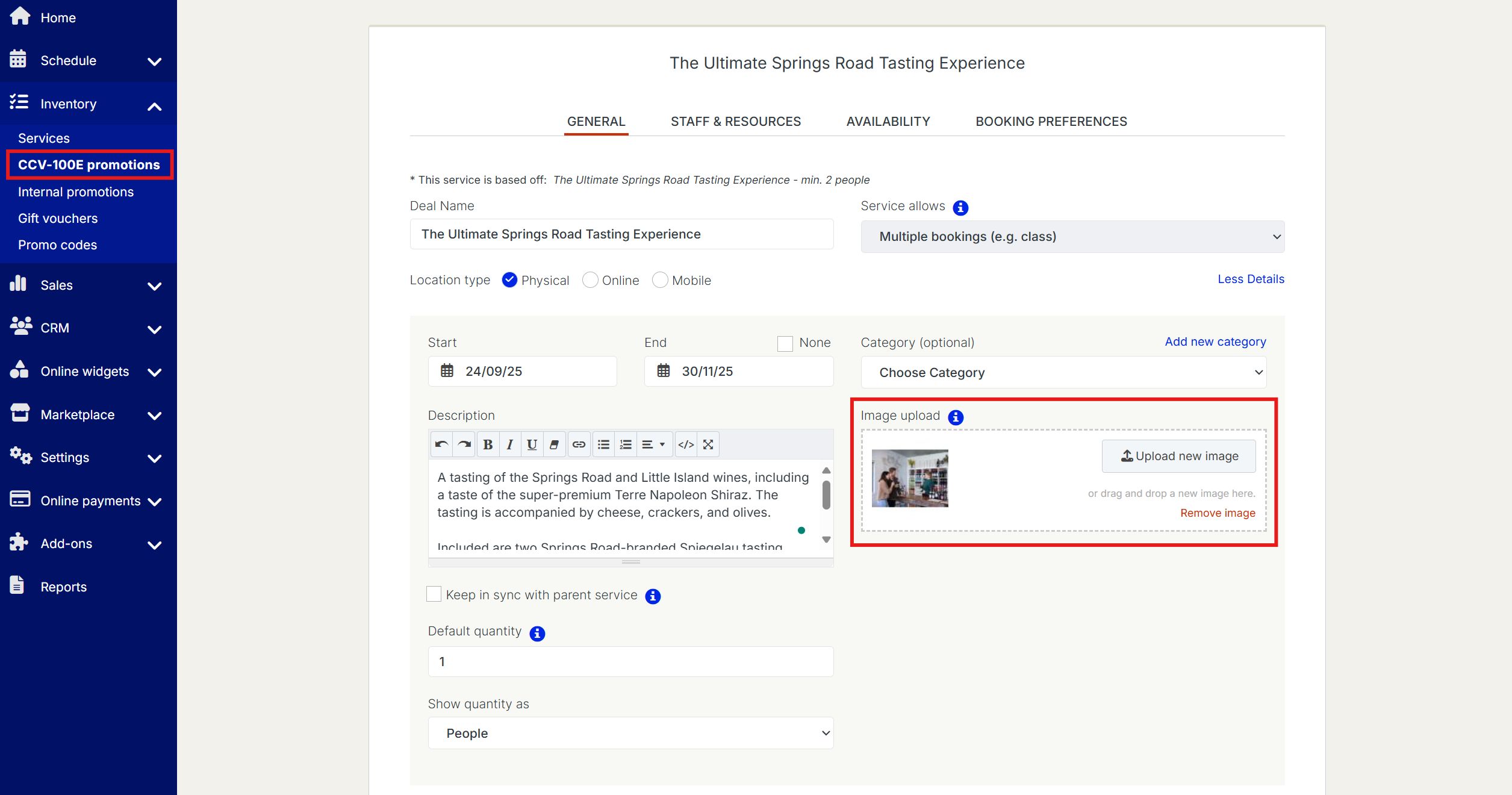Click the Bold formatting icon
The image size is (1512, 795).
tap(488, 444)
